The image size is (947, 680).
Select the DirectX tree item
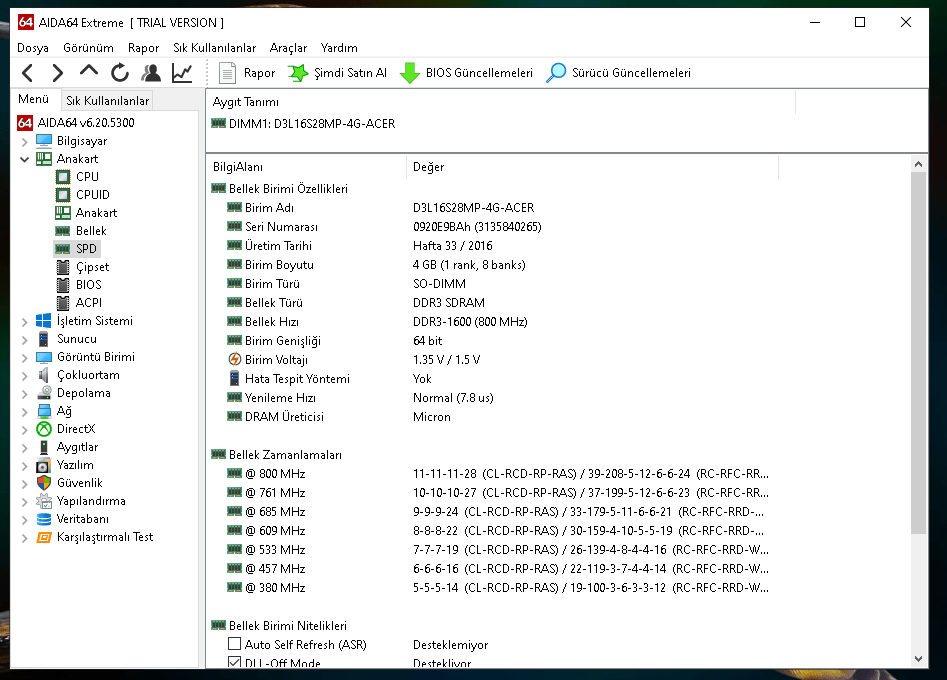pyautogui.click(x=66, y=429)
